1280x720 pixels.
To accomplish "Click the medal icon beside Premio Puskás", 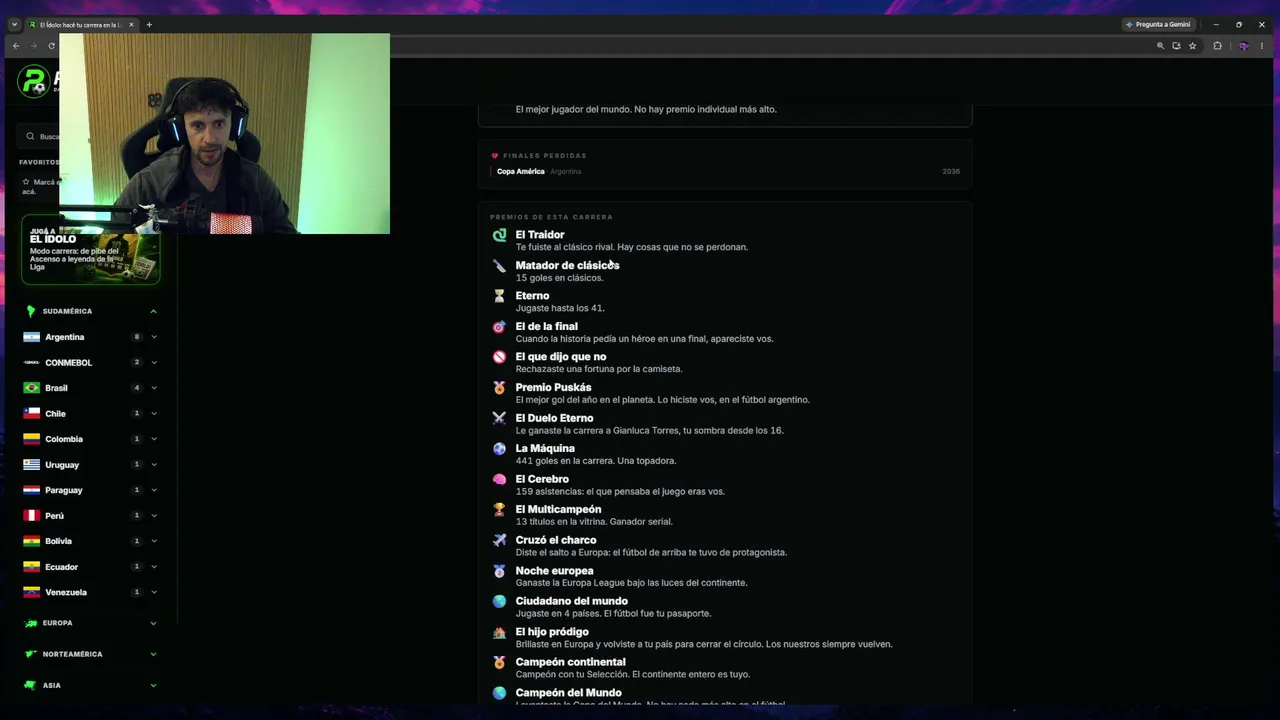I will coord(499,388).
